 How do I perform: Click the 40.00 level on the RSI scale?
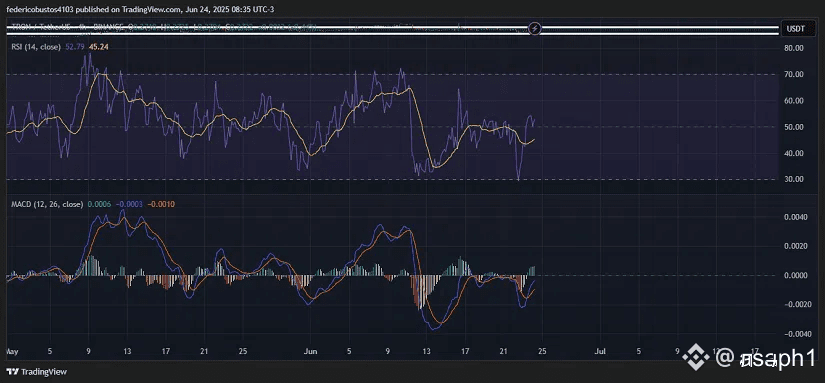(793, 153)
